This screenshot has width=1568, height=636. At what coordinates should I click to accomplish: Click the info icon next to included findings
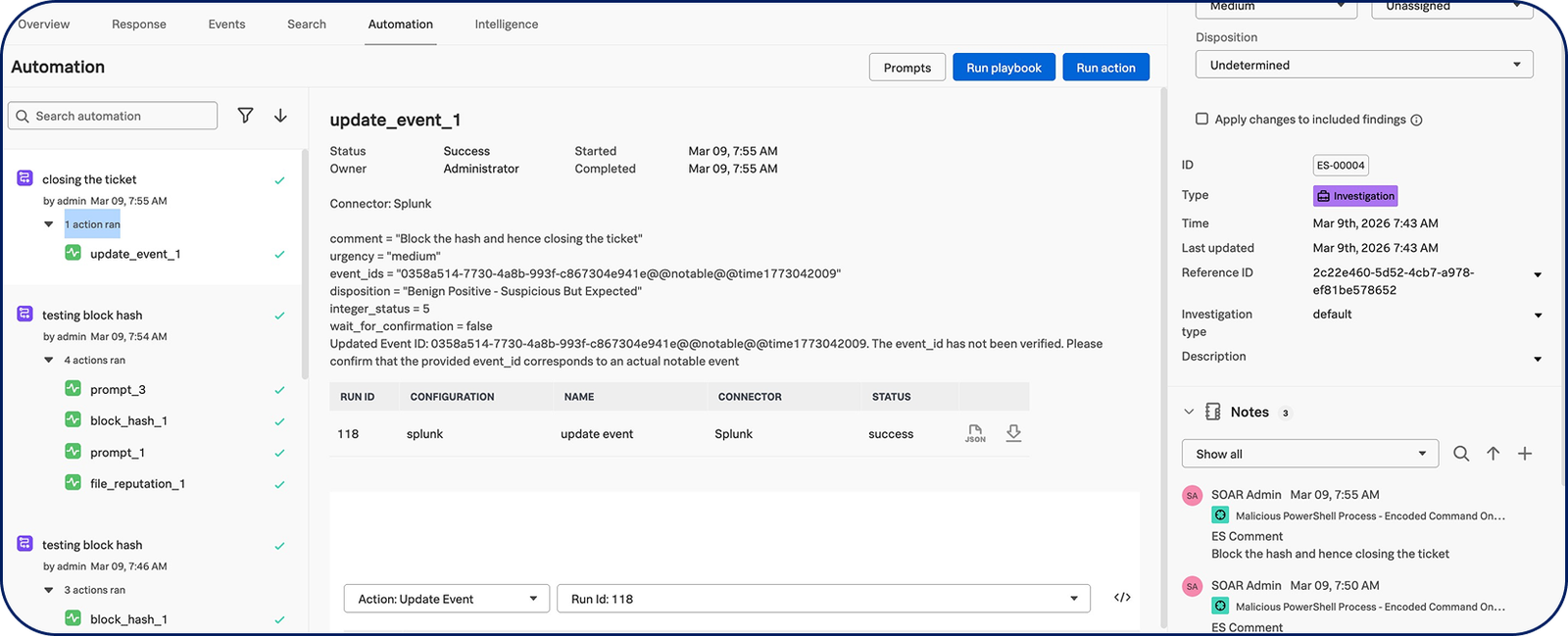point(1416,120)
